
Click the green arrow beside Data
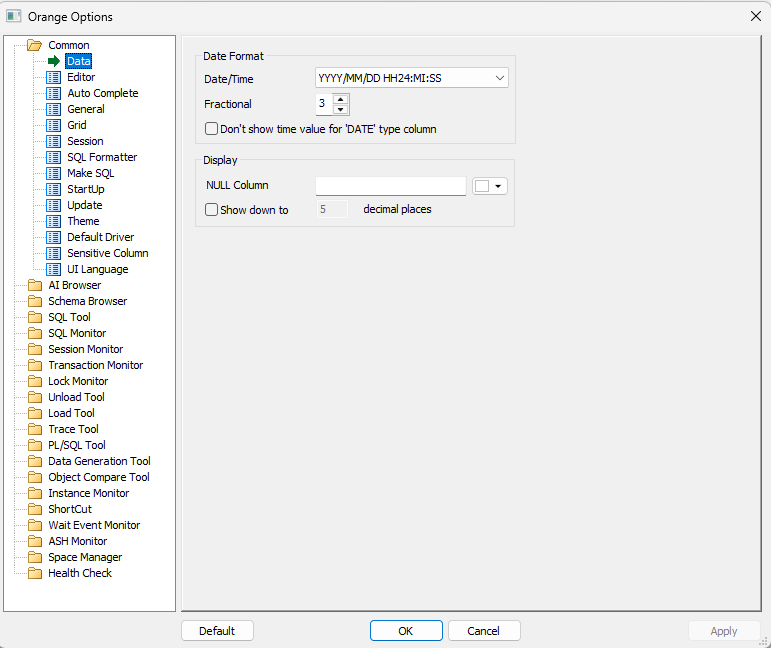point(54,61)
